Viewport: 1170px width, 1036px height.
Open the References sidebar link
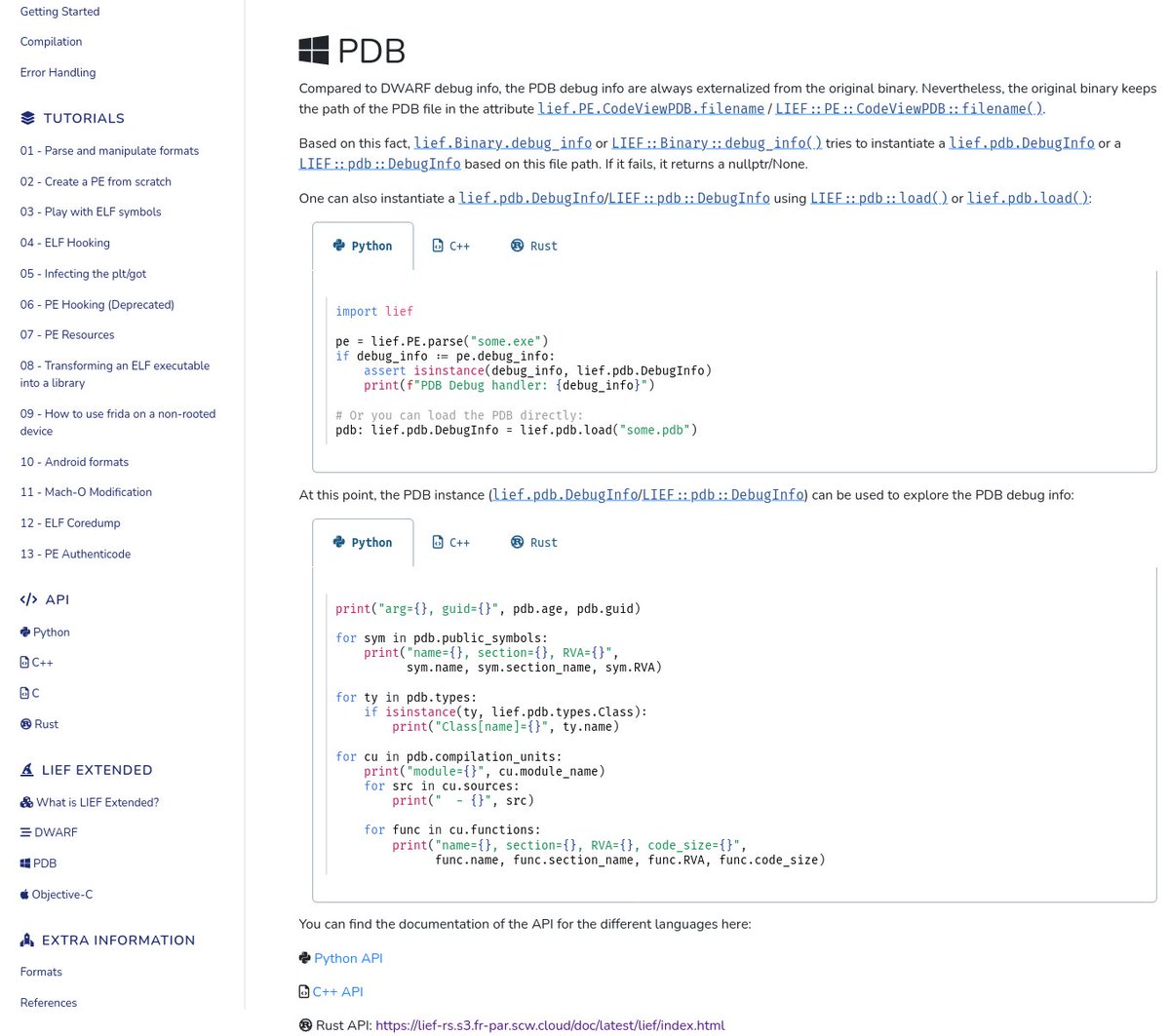pyautogui.click(x=49, y=1002)
